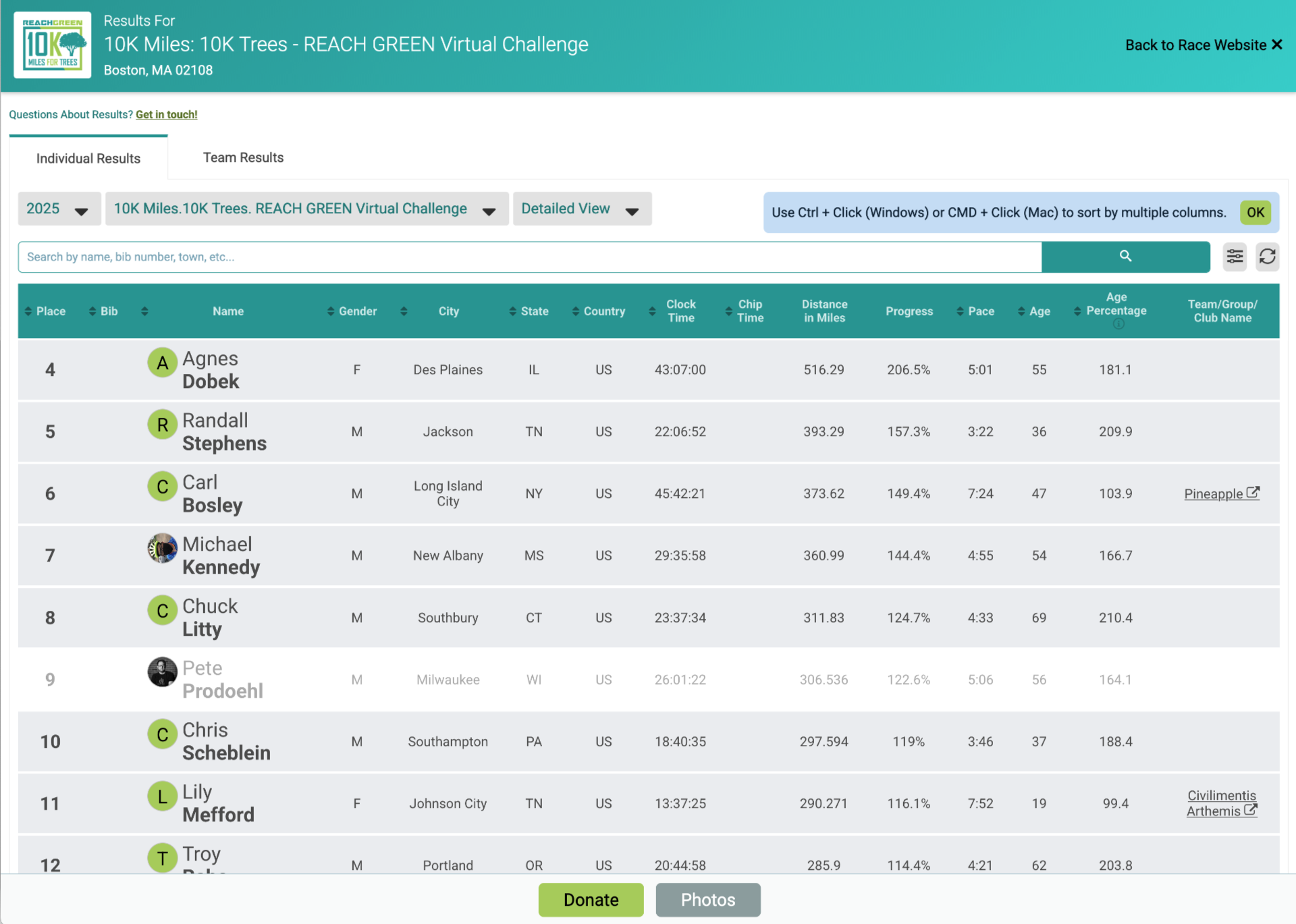Click the REACH GREEN 10K logo
This screenshot has height=924, width=1296.
pyautogui.click(x=53, y=45)
